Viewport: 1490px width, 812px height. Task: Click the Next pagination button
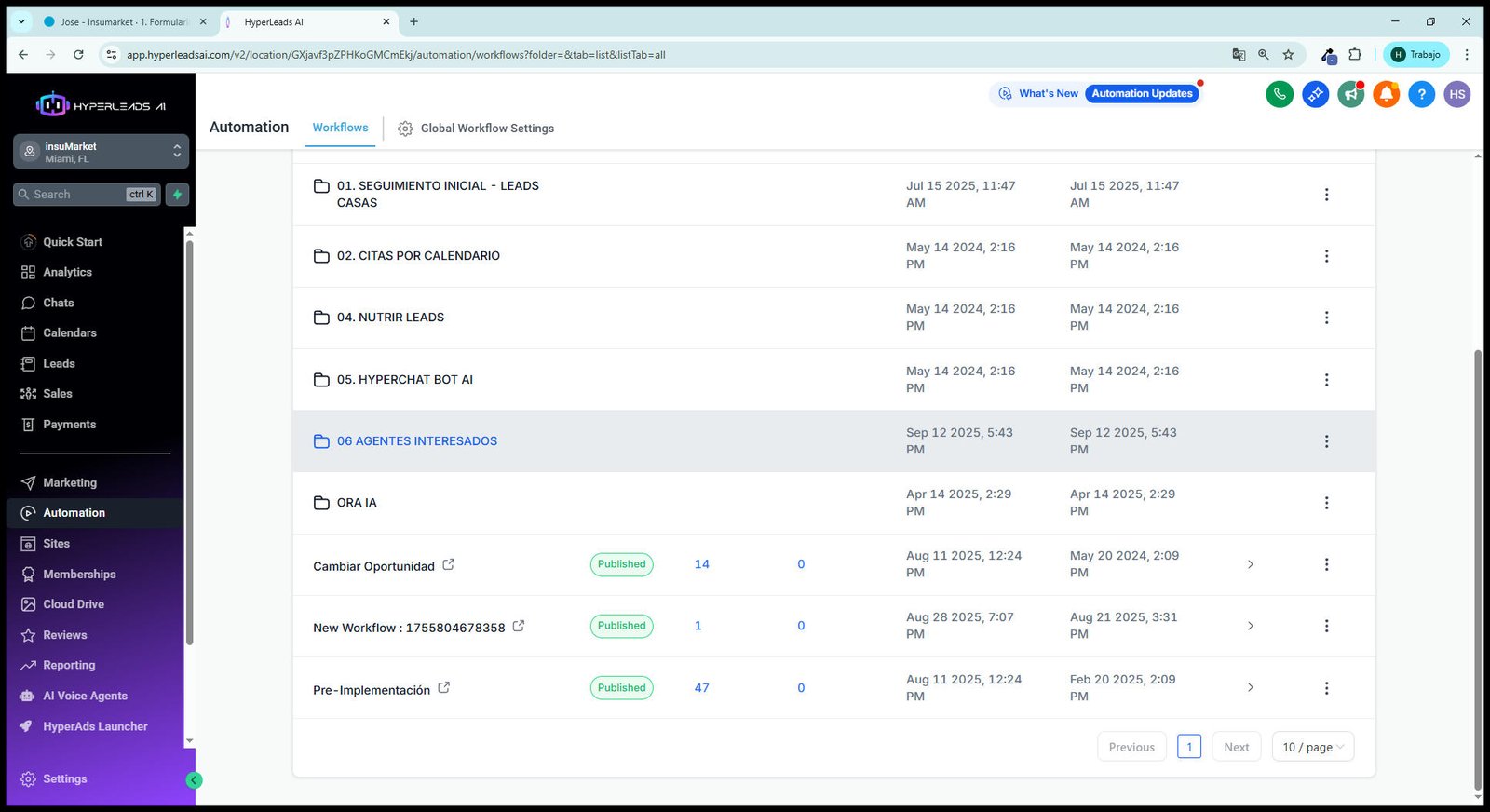pos(1237,747)
